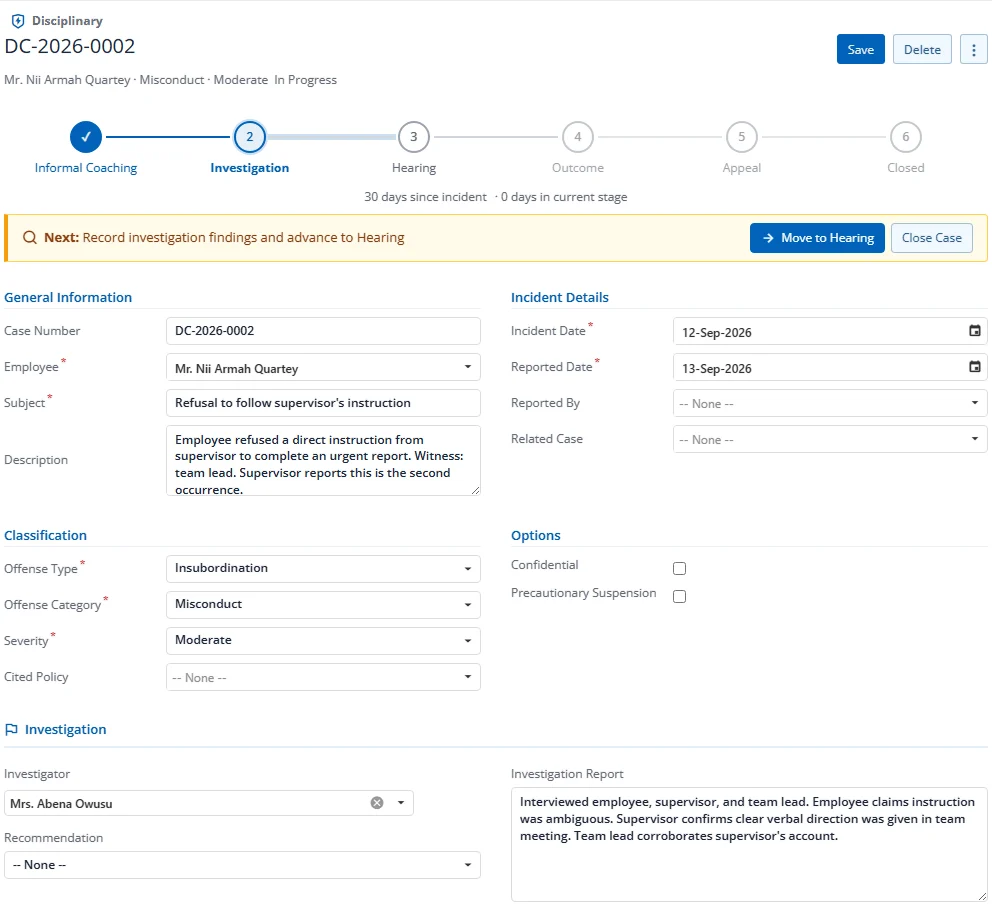This screenshot has height=914, width=992.
Task: Expand the Offense Type dropdown
Action: coord(323,569)
